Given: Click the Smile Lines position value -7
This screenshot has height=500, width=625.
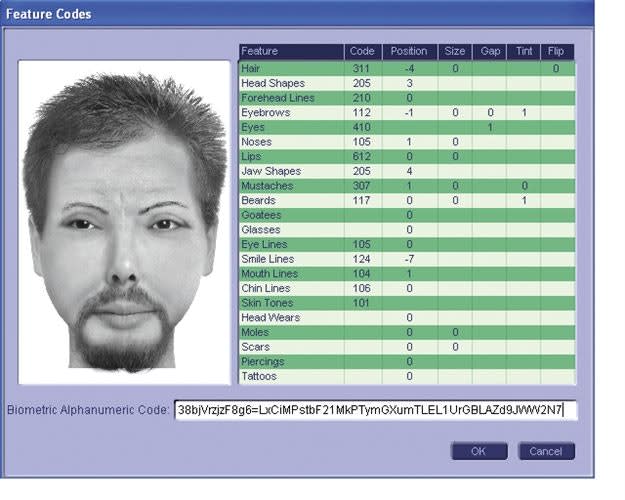Looking at the screenshot, I should (409, 259).
